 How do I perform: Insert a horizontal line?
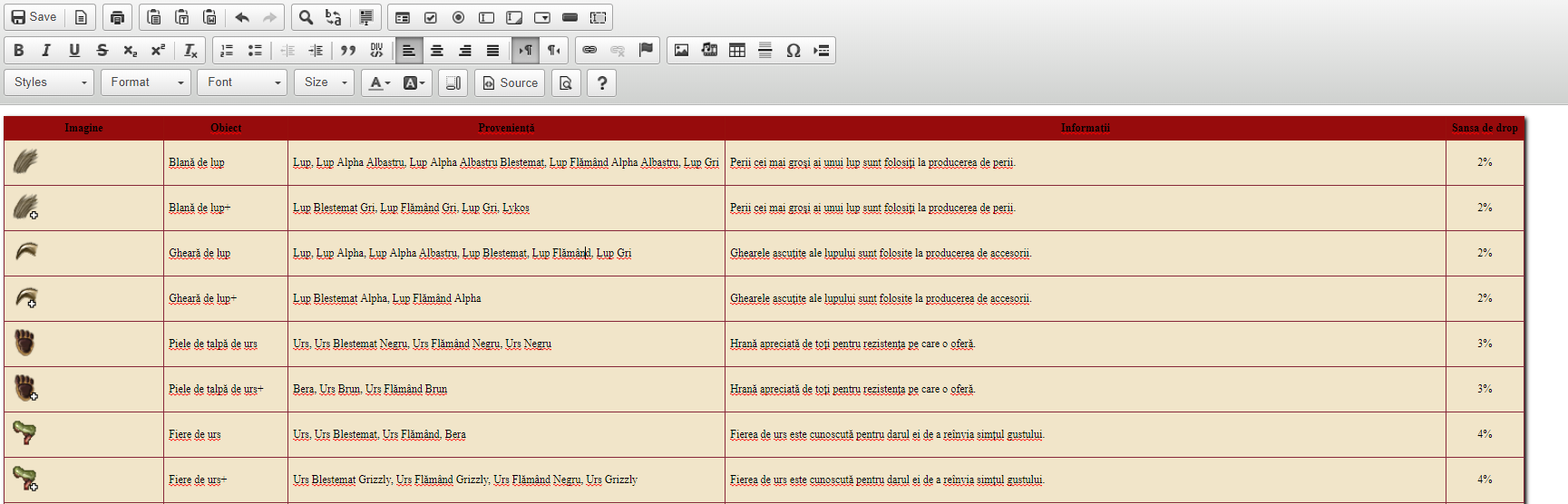click(x=765, y=50)
